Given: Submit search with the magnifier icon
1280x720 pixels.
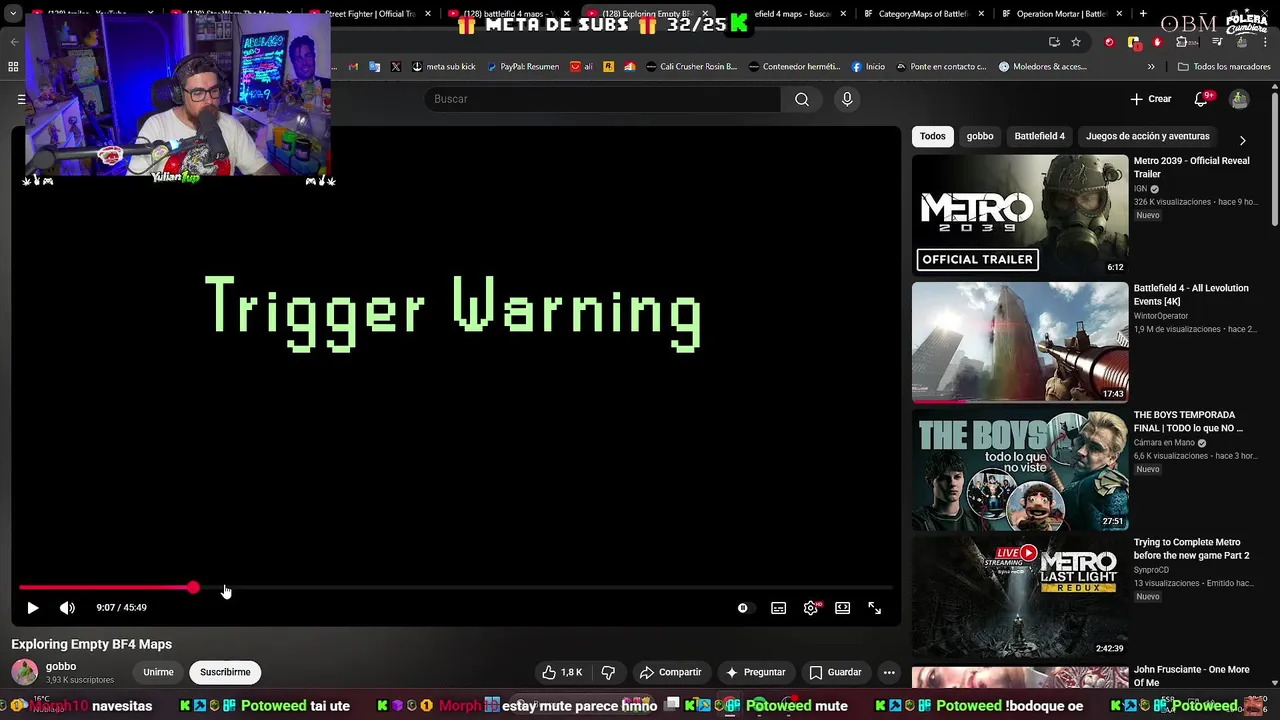Looking at the screenshot, I should tap(801, 99).
